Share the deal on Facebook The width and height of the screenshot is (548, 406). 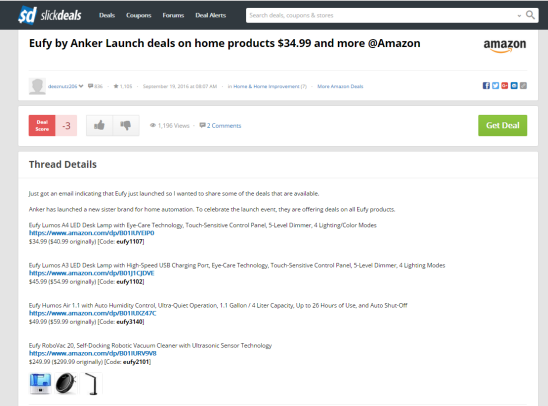point(486,86)
